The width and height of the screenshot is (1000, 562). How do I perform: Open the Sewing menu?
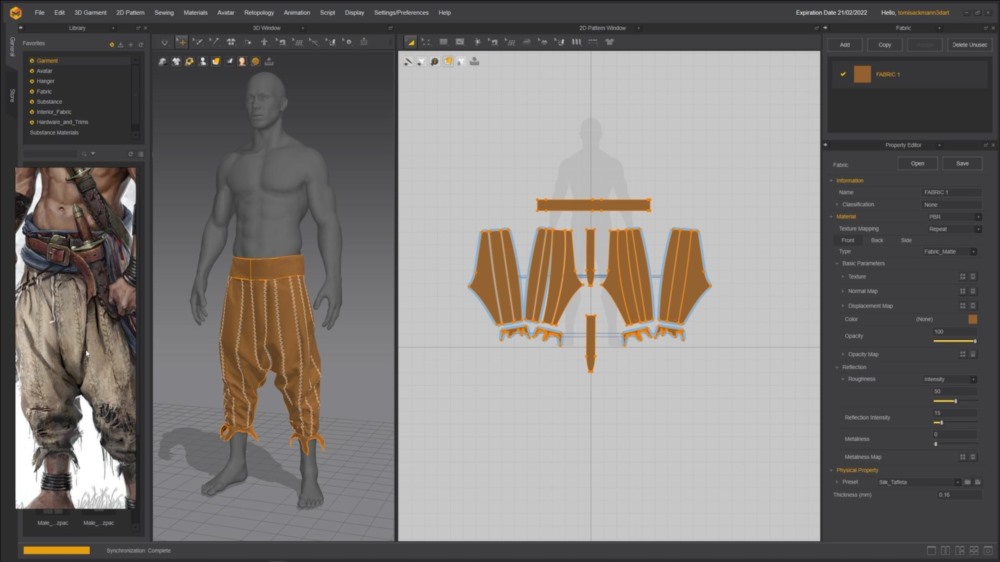(164, 13)
